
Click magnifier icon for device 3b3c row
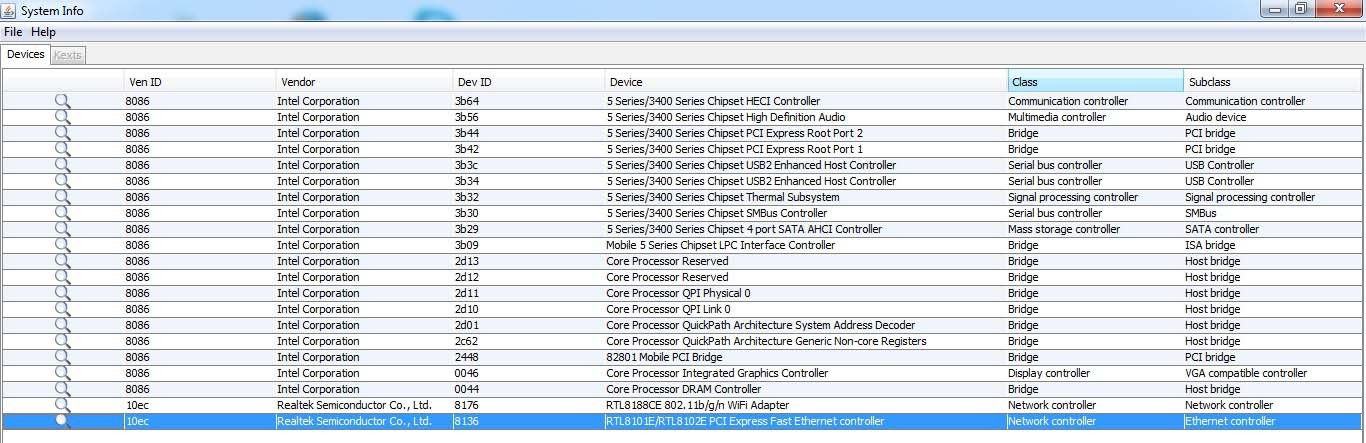[63, 165]
